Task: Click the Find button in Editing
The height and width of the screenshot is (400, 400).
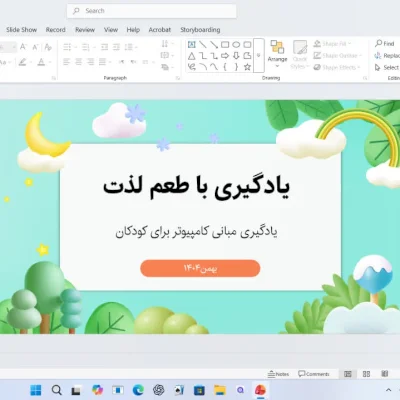Action: coord(385,43)
